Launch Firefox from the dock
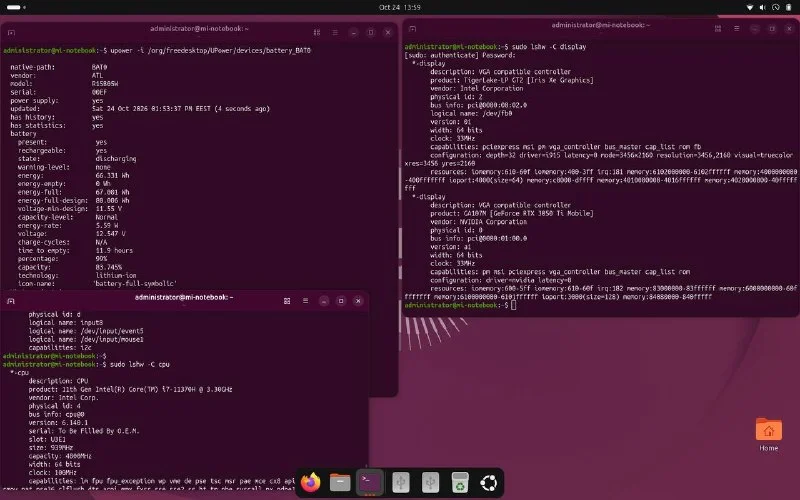The height and width of the screenshot is (500, 800). click(310, 482)
